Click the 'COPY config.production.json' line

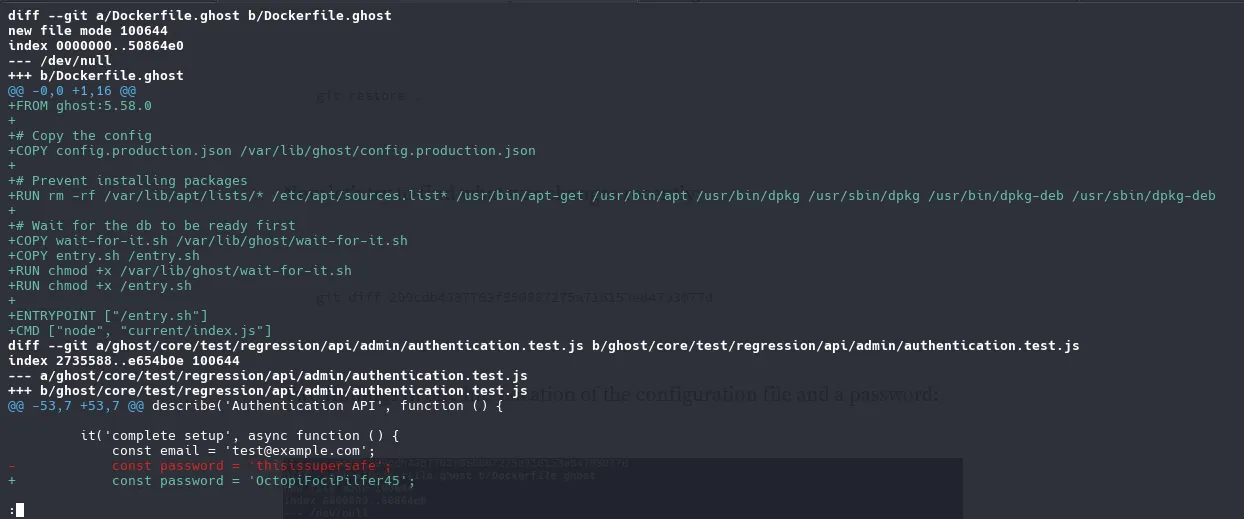(272, 151)
